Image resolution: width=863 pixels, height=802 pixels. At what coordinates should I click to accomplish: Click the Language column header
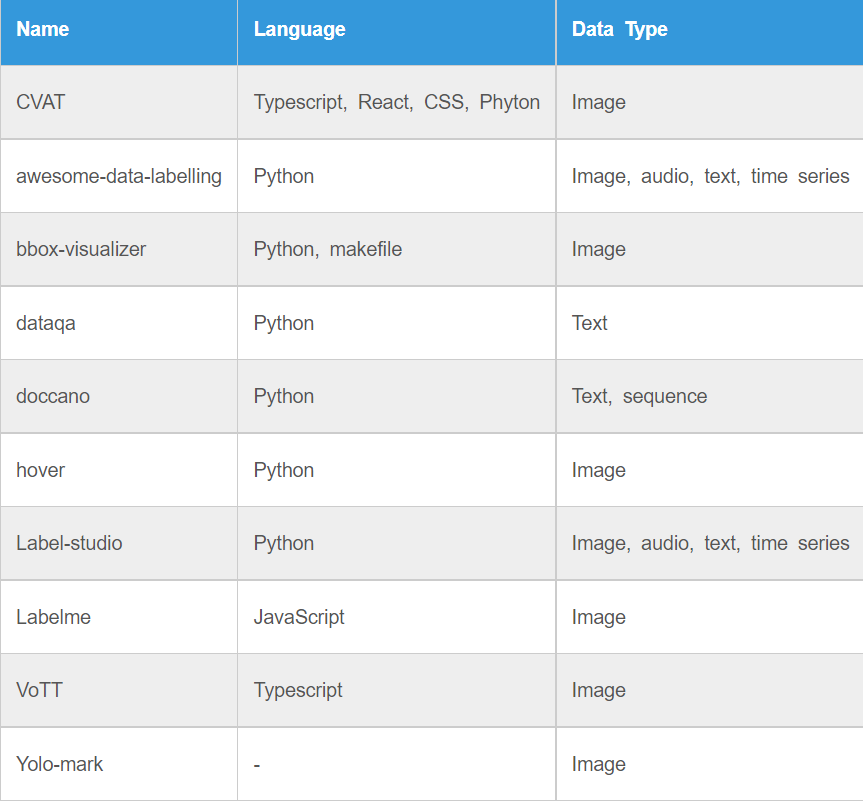[299, 29]
